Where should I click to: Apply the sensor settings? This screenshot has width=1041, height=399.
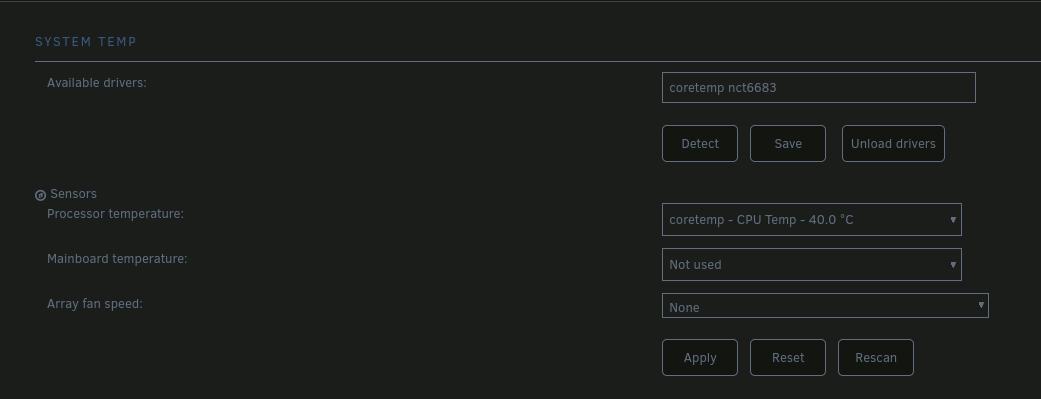700,358
